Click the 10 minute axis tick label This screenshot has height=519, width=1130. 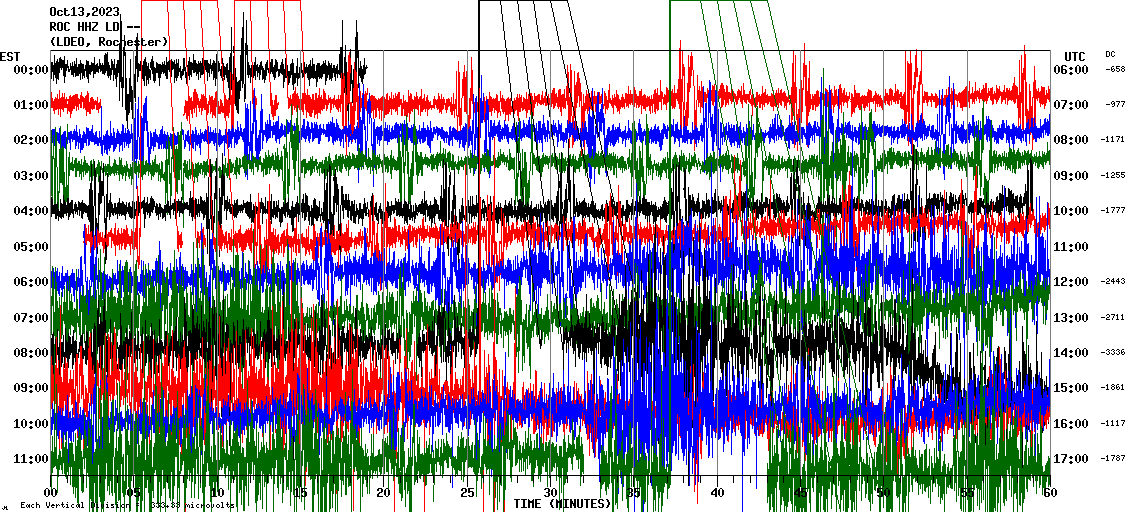(217, 493)
